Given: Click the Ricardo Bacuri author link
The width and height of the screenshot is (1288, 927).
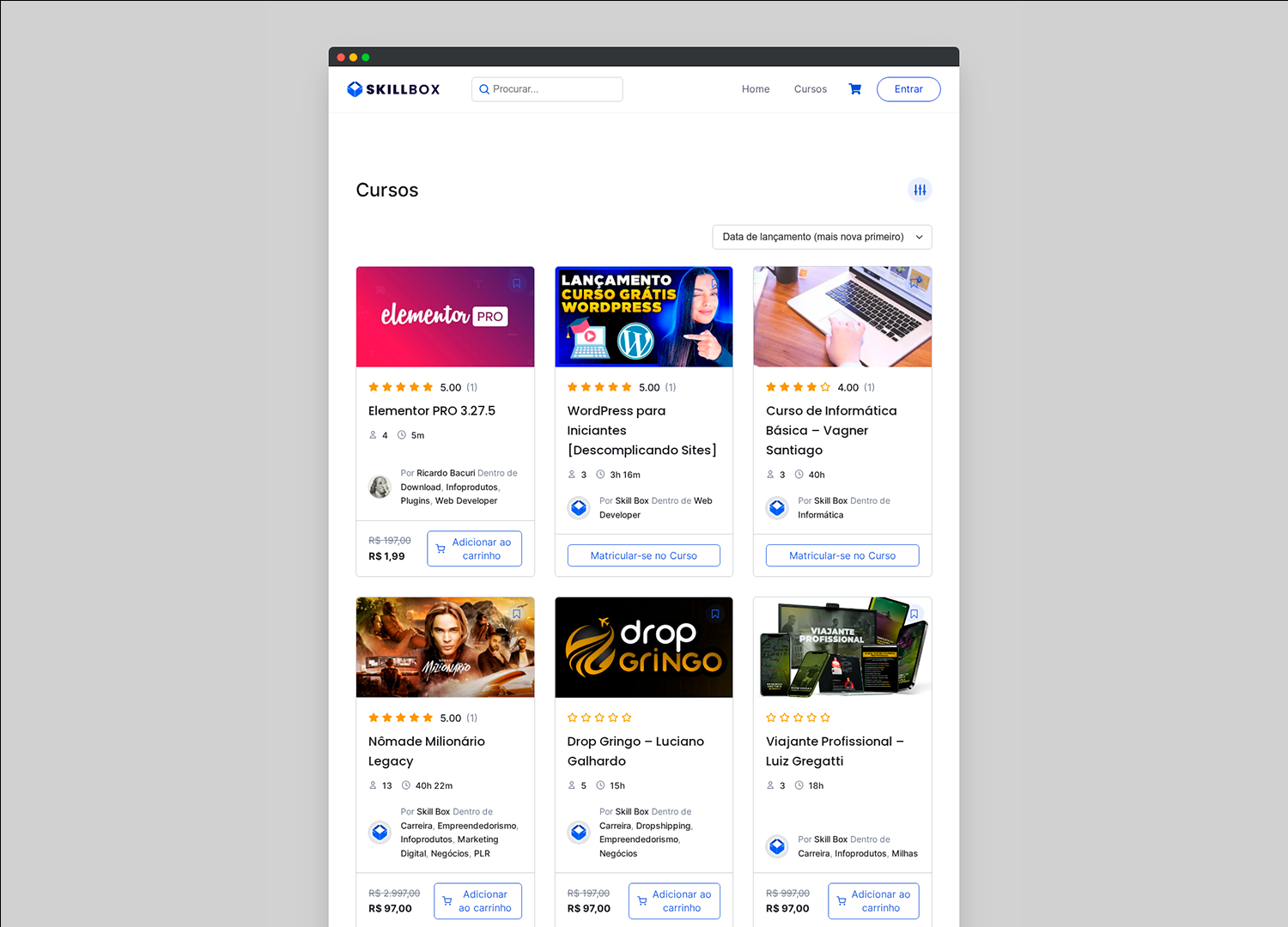Looking at the screenshot, I should tap(446, 473).
